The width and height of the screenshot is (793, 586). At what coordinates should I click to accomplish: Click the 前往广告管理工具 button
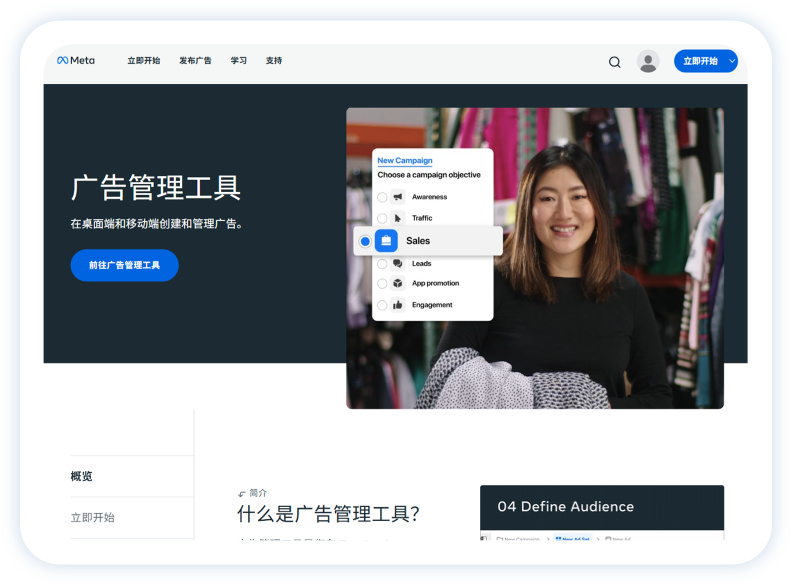[124, 265]
